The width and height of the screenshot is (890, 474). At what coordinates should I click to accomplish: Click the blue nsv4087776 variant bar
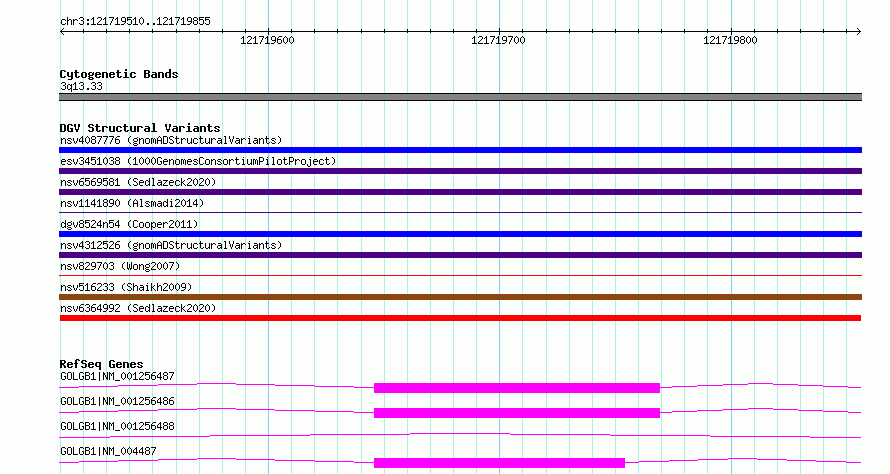[x=460, y=150]
